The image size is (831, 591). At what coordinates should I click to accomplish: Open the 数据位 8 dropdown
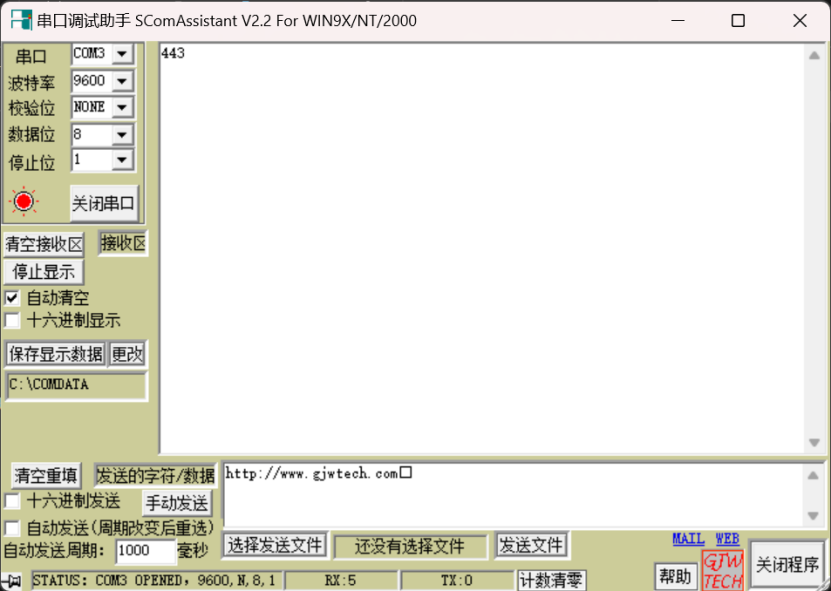pos(122,135)
